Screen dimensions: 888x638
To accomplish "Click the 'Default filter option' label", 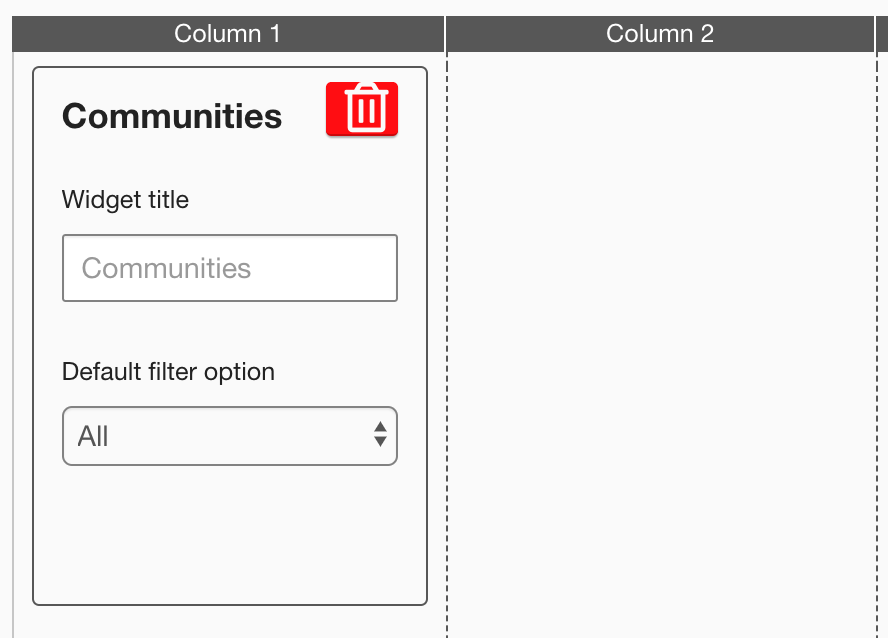I will point(168,372).
